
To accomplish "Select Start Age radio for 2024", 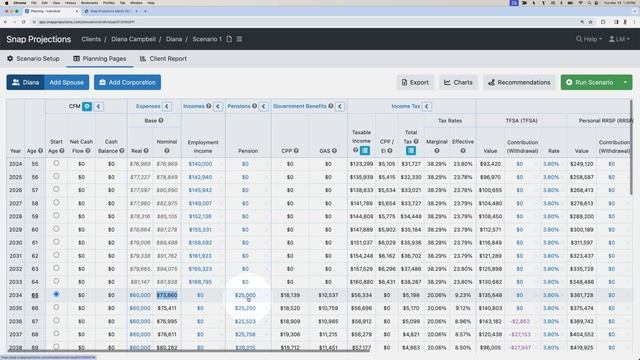I will [56, 163].
